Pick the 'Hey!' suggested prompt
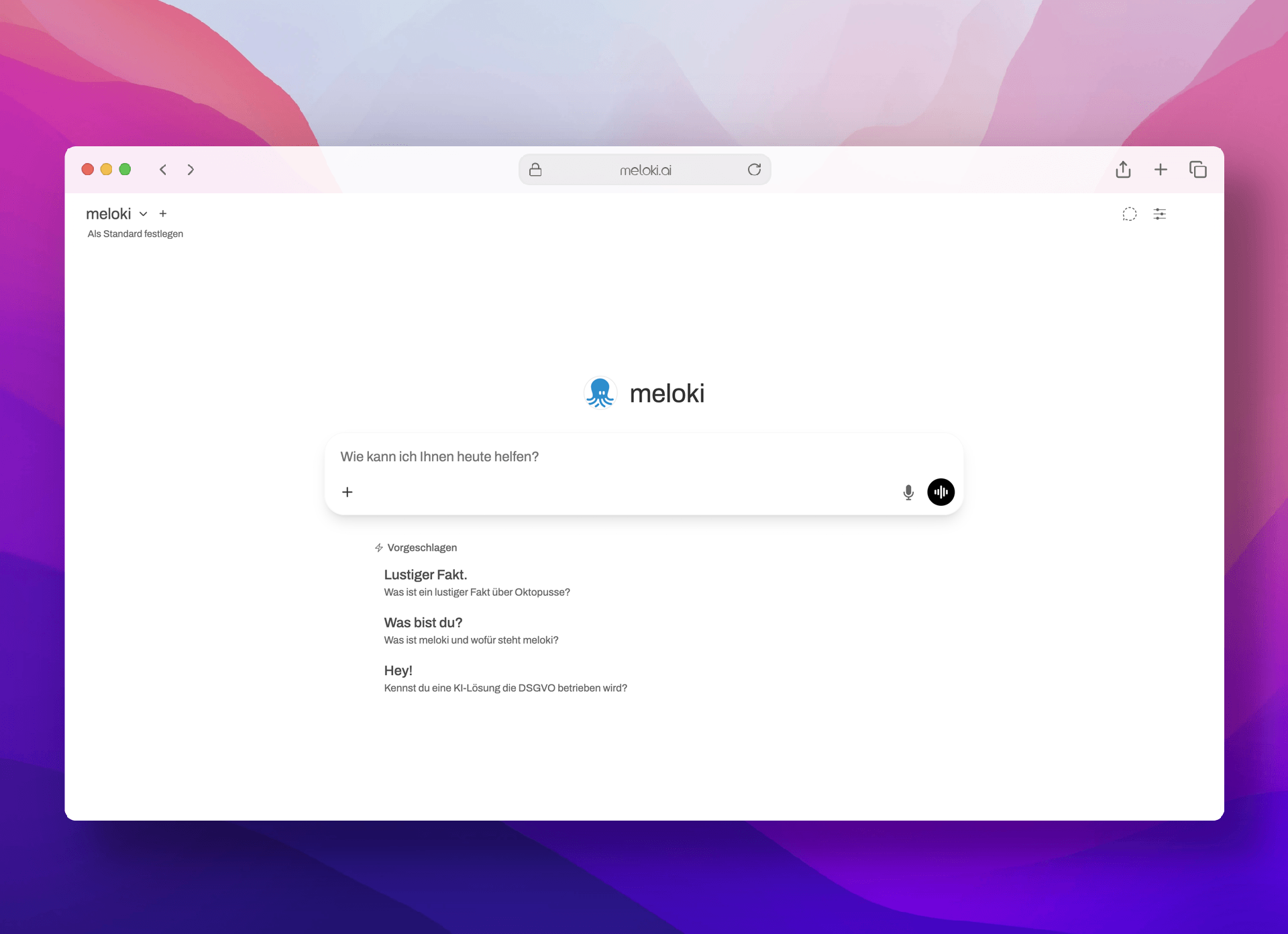 [x=398, y=670]
